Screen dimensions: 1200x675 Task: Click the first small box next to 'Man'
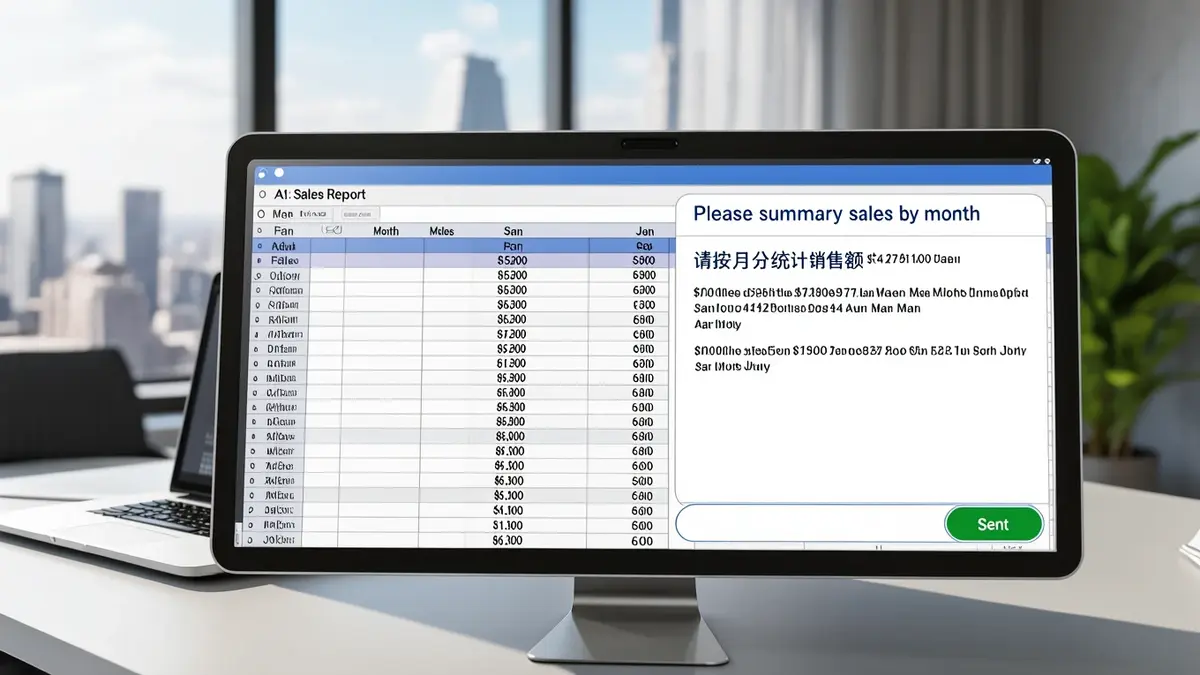315,214
